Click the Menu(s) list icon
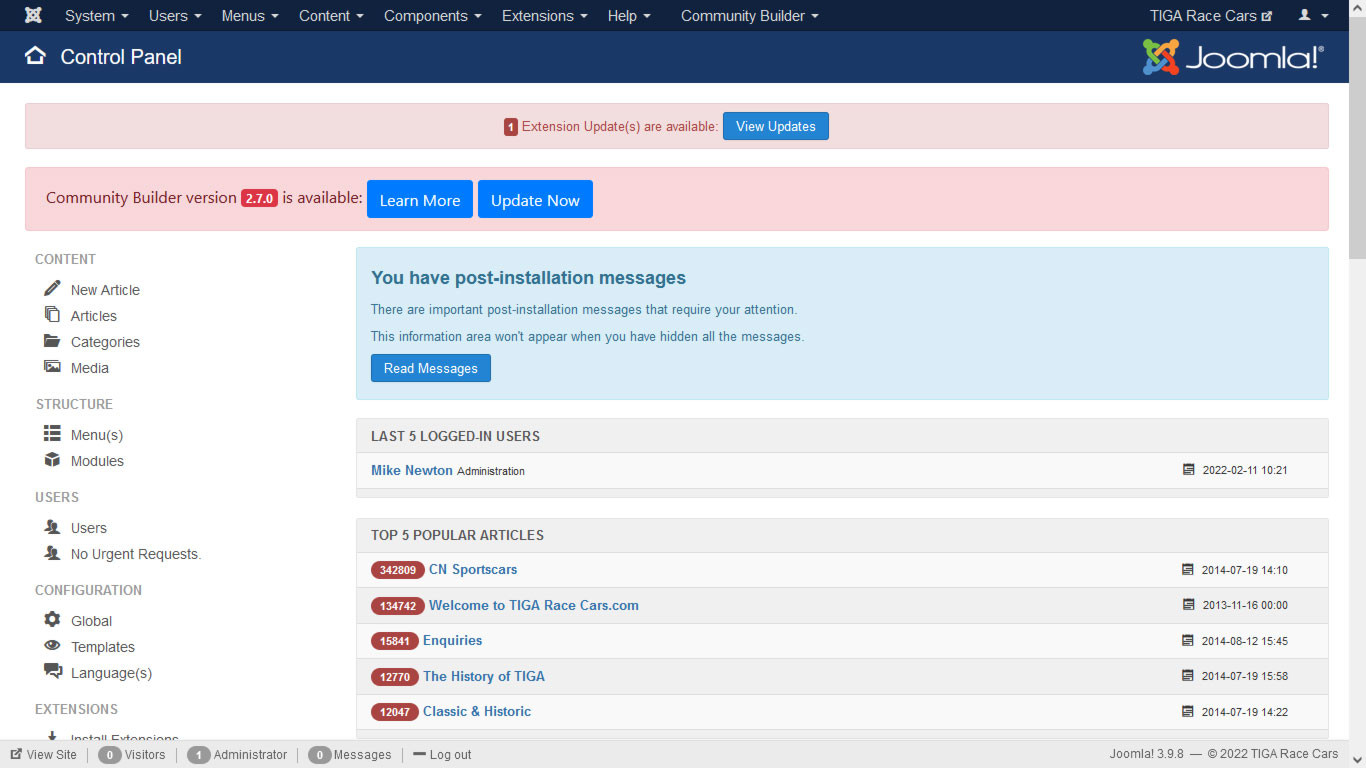Image resolution: width=1366 pixels, height=768 pixels. [x=52, y=434]
